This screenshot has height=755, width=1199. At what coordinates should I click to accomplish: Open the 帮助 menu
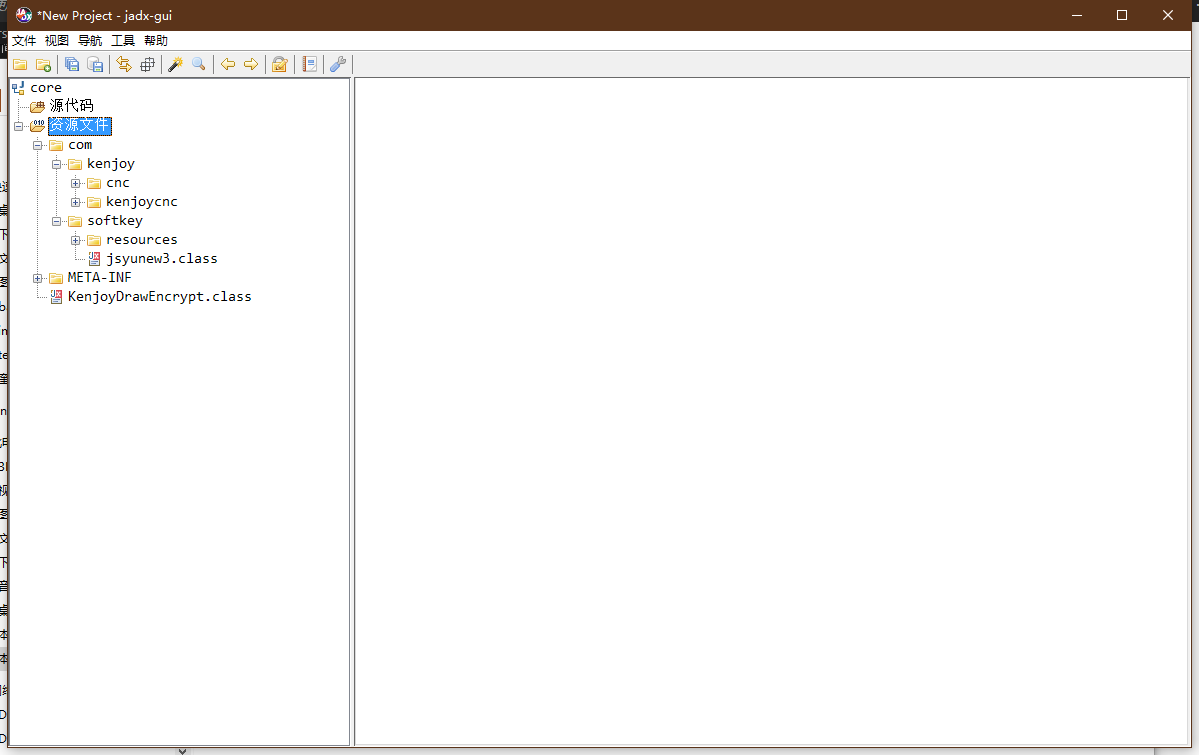(156, 41)
